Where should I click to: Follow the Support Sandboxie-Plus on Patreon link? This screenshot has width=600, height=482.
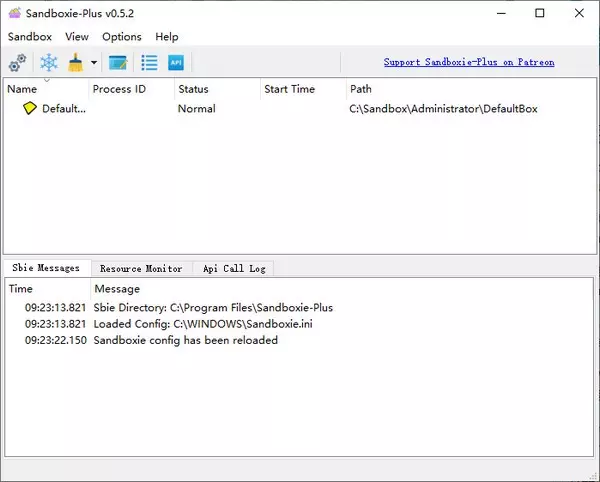[468, 62]
